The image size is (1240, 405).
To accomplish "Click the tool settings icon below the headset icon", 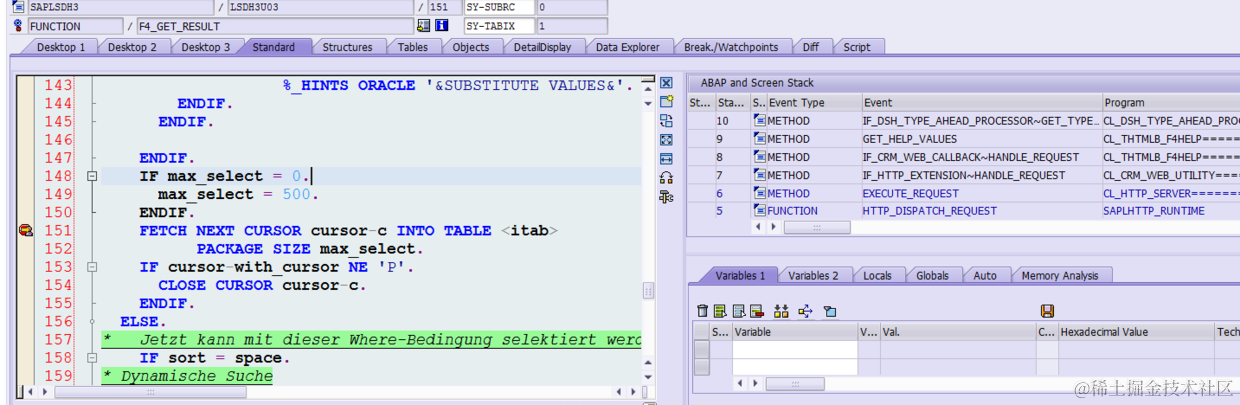I will point(666,197).
